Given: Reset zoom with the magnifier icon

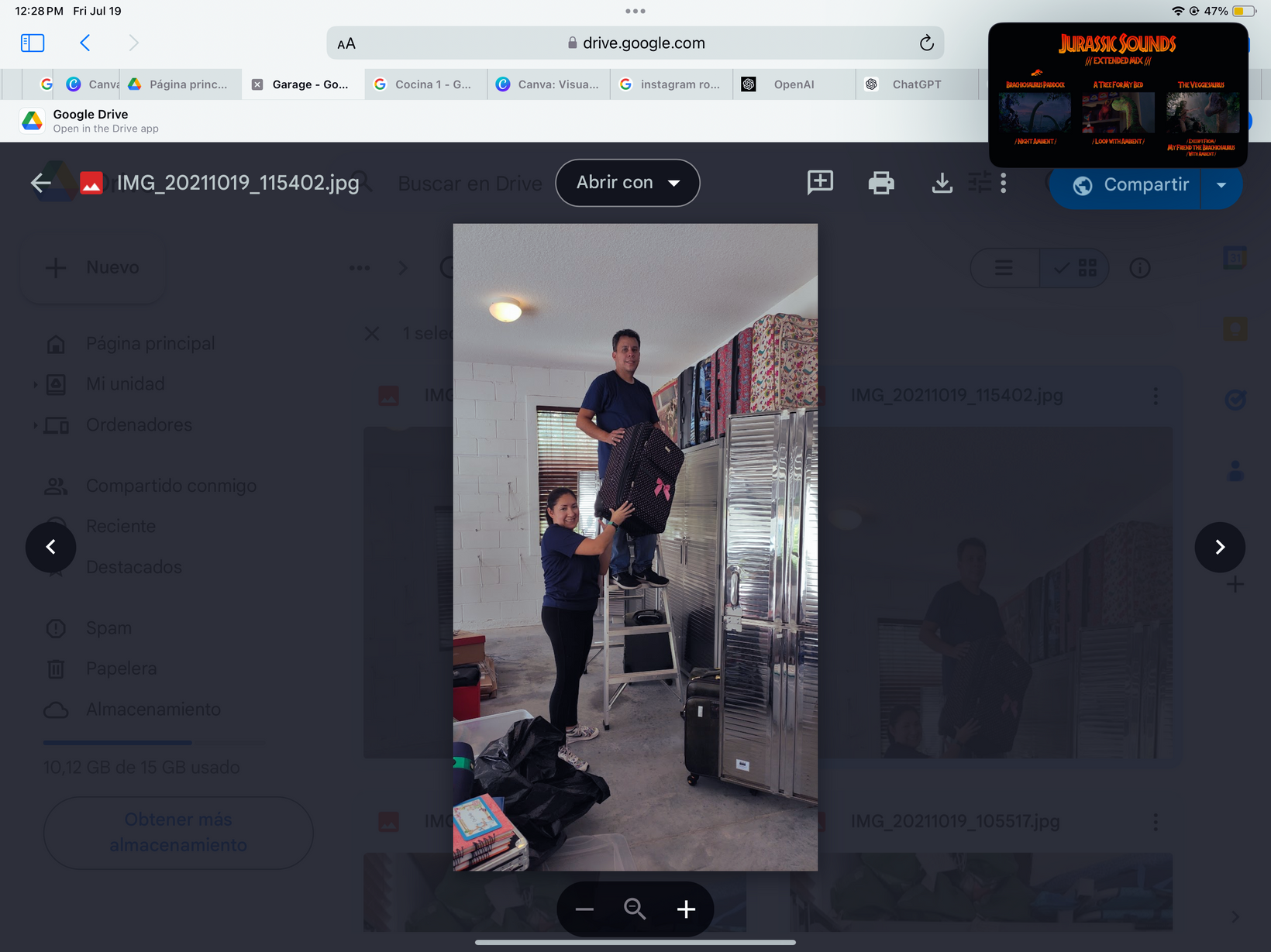Looking at the screenshot, I should (x=635, y=909).
